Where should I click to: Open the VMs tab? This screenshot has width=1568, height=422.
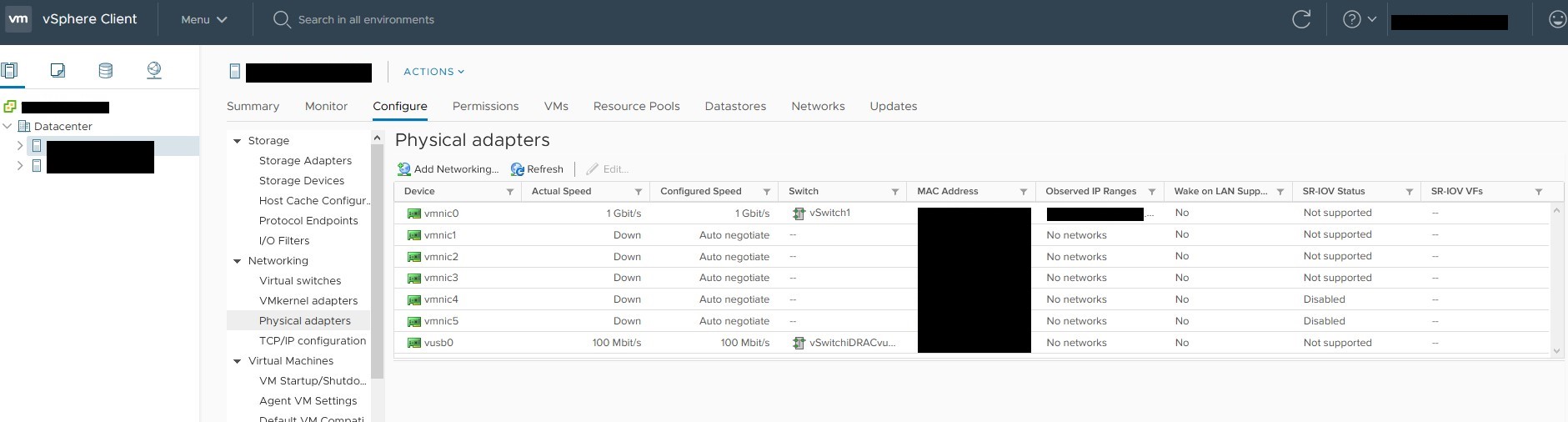556,106
